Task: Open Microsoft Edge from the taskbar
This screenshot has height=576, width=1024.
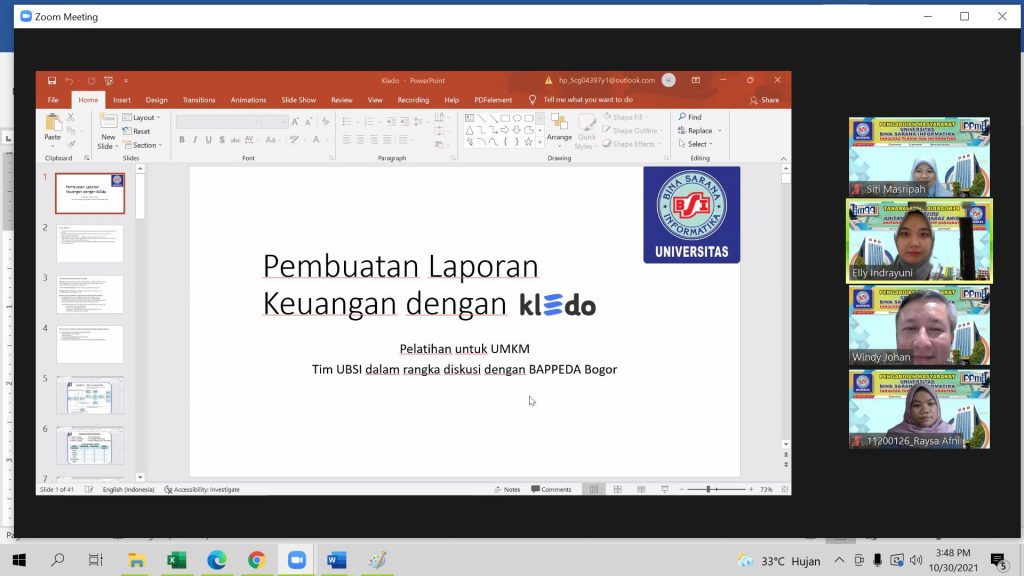Action: click(216, 560)
